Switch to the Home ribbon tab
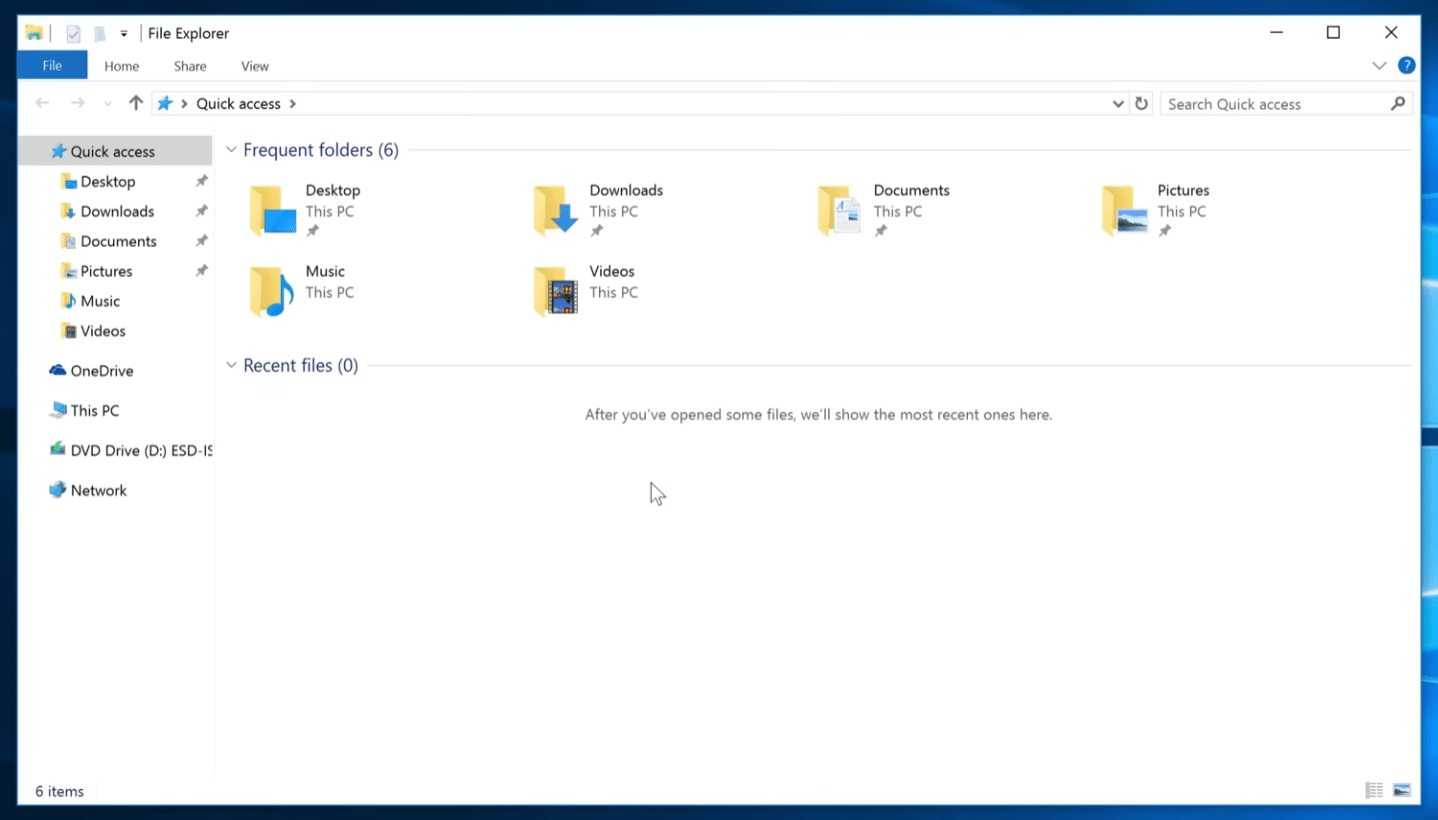The image size is (1438, 820). pyautogui.click(x=122, y=66)
